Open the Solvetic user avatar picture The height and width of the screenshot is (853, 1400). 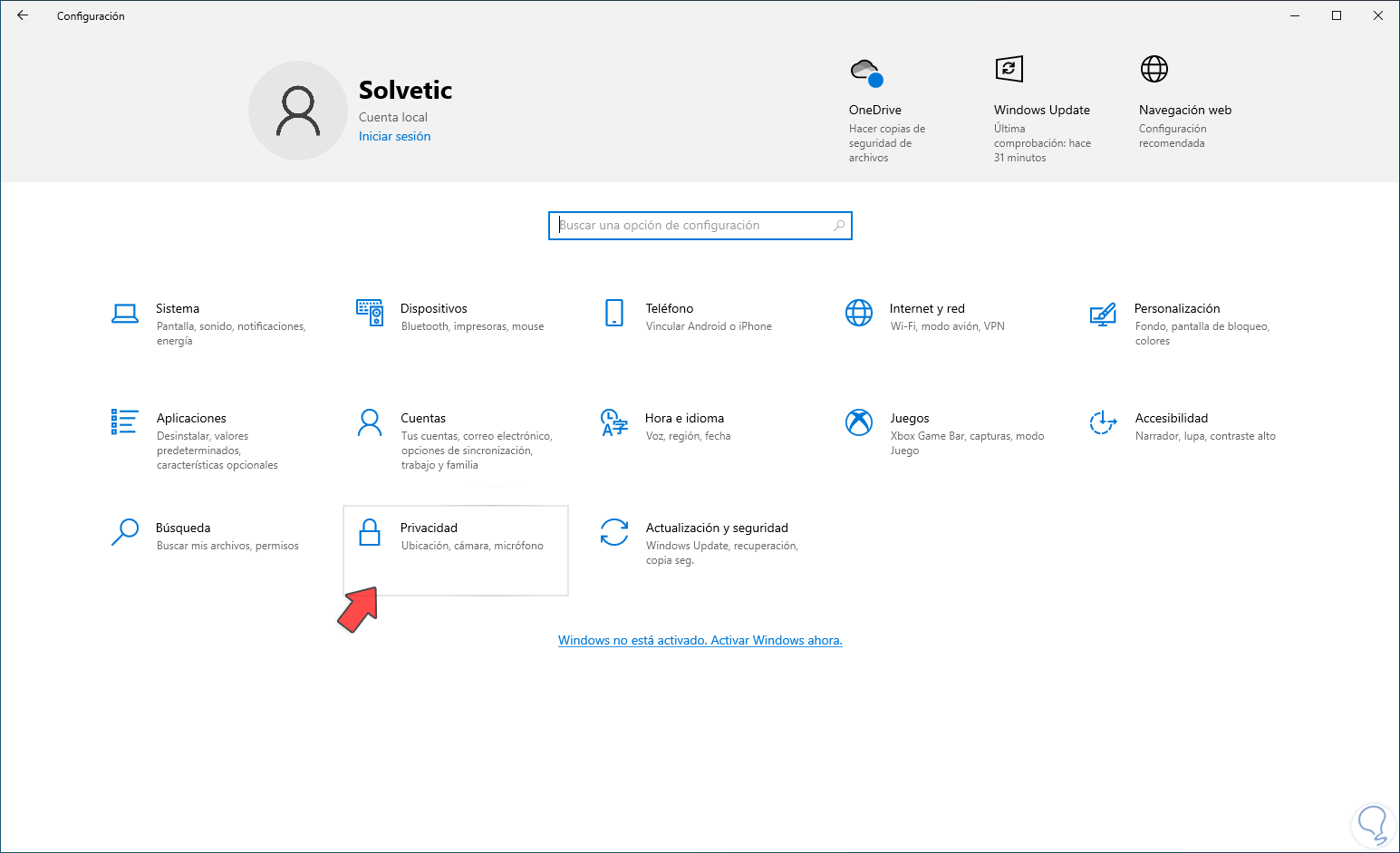click(298, 111)
